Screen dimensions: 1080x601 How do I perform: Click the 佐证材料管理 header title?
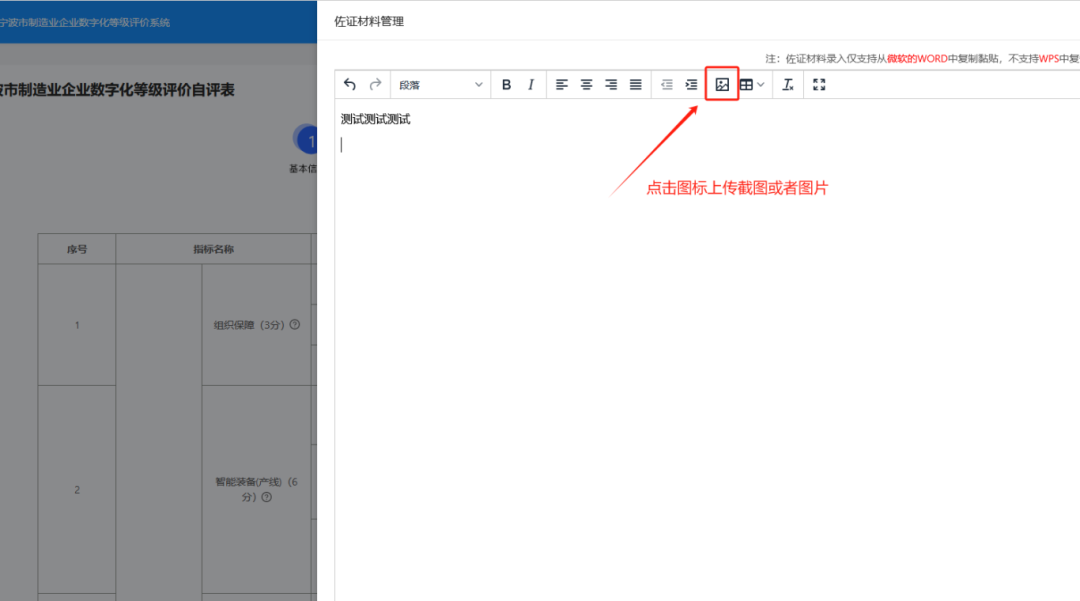(371, 20)
